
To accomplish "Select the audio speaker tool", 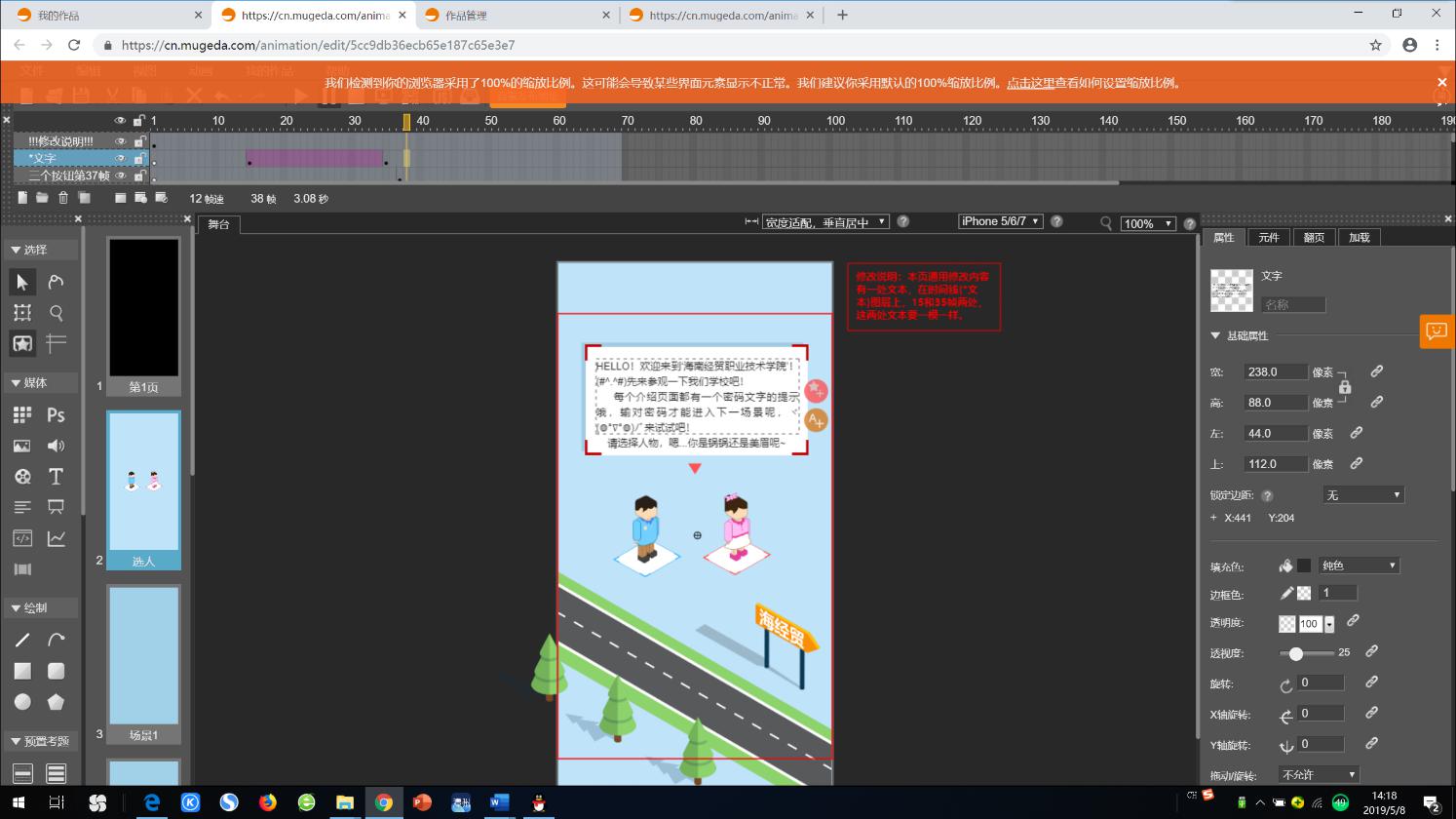I will point(56,446).
